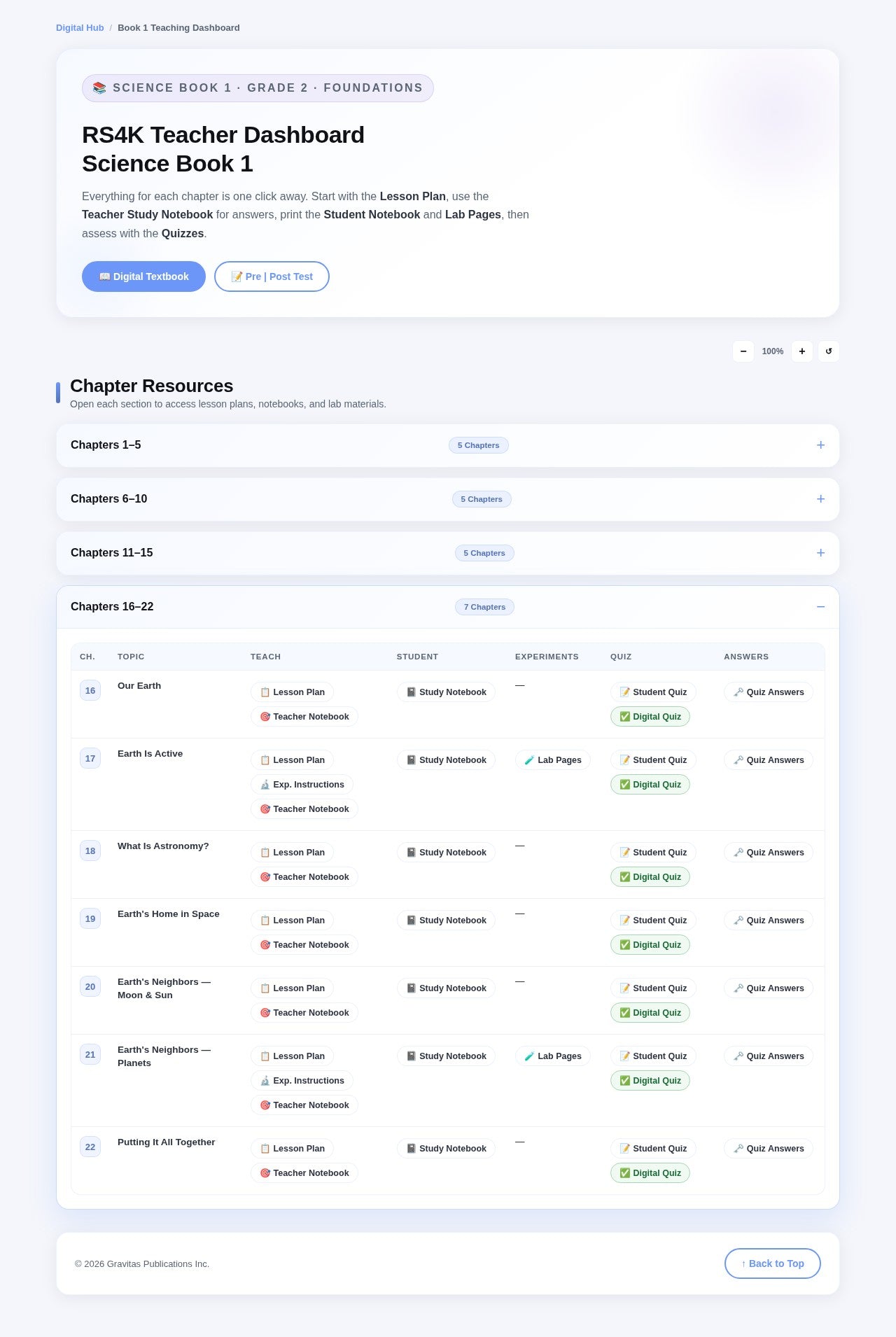Launch Digital Quiz for Earth's Home in Space
Screen dimensions: 896x1337
point(650,945)
